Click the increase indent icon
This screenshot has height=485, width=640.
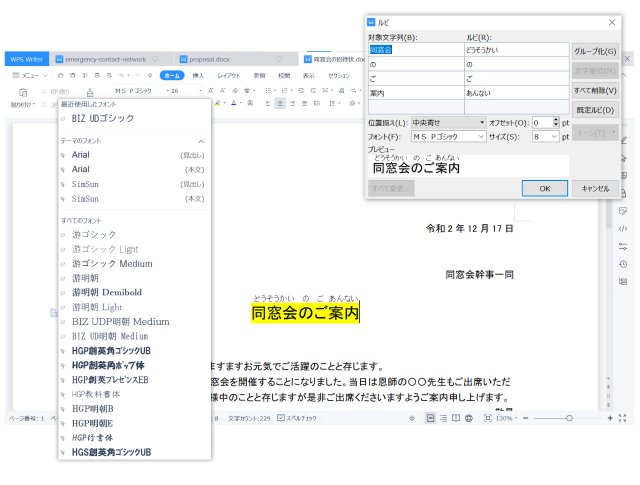313,91
